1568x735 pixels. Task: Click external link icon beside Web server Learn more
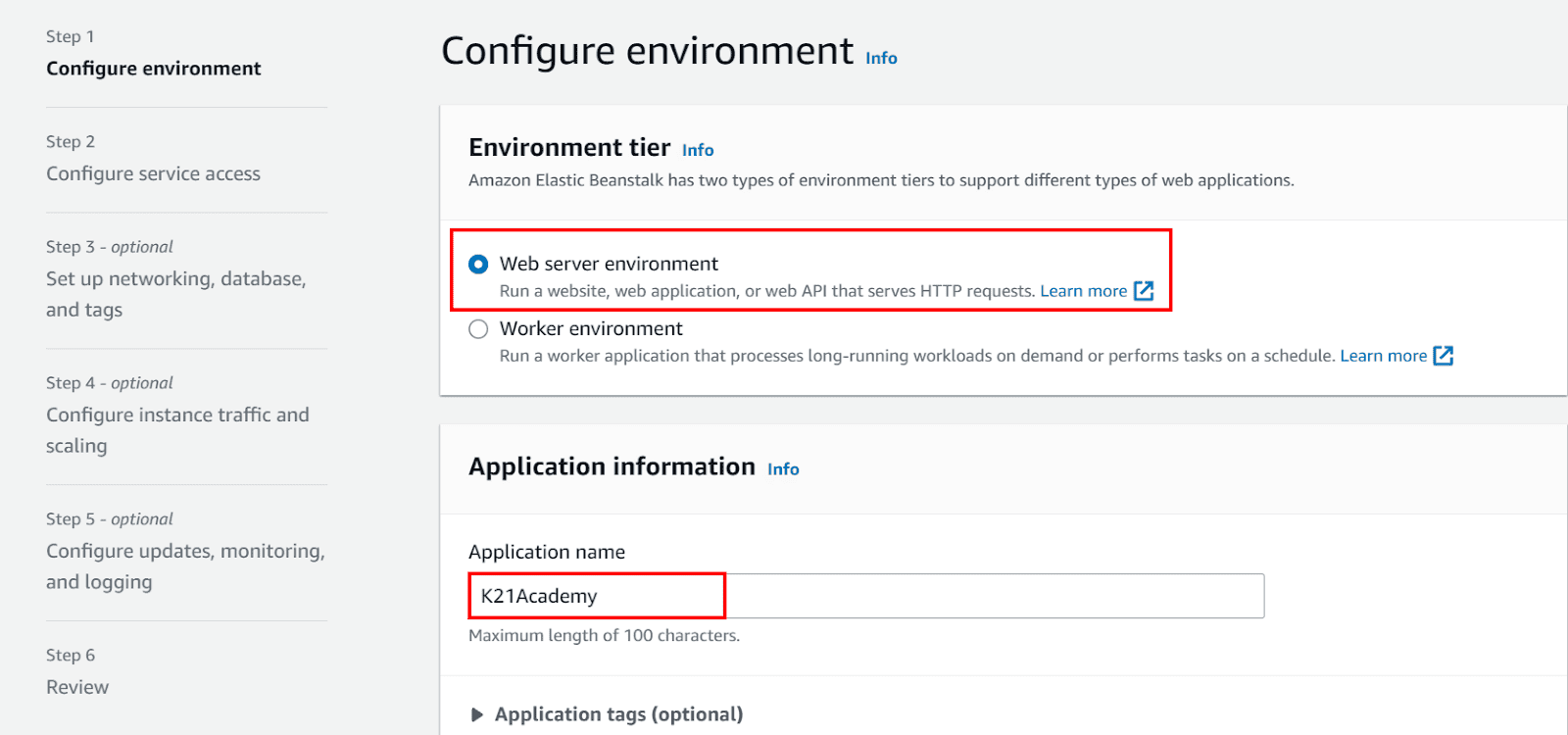coord(1144,291)
